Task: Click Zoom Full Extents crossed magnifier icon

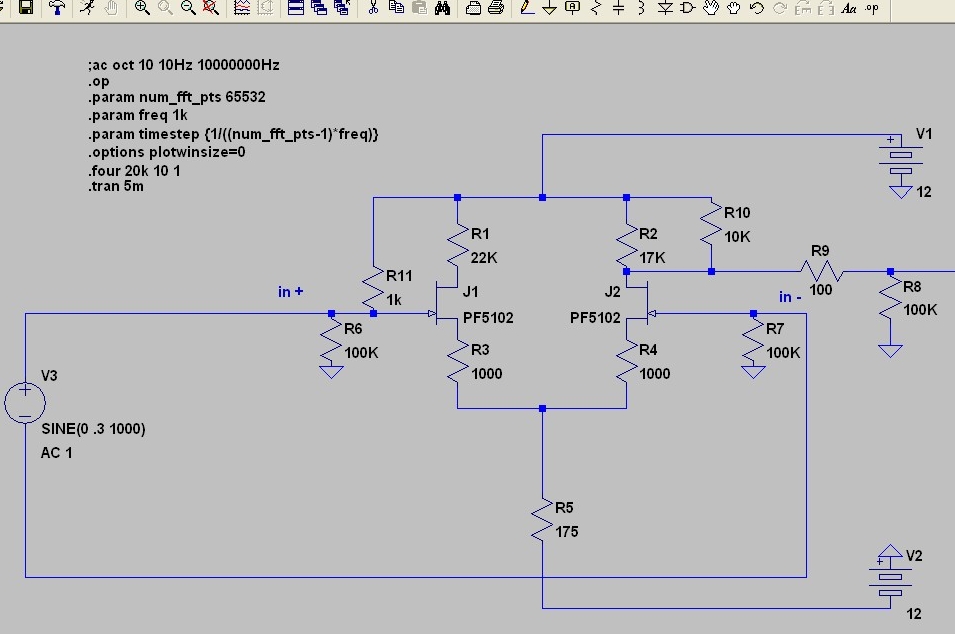Action: pos(211,7)
